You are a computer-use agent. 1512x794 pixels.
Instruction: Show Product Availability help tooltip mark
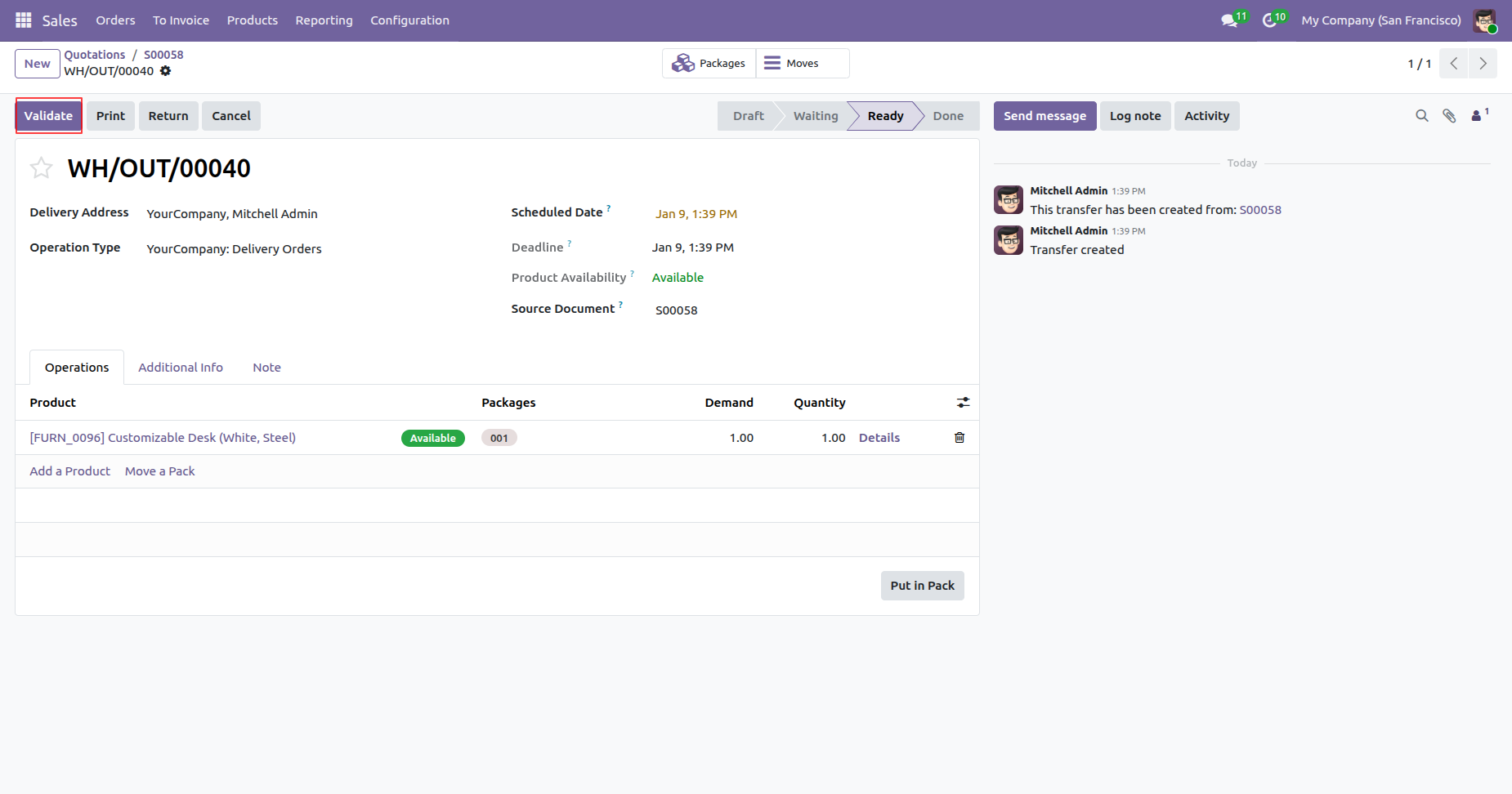click(x=633, y=274)
